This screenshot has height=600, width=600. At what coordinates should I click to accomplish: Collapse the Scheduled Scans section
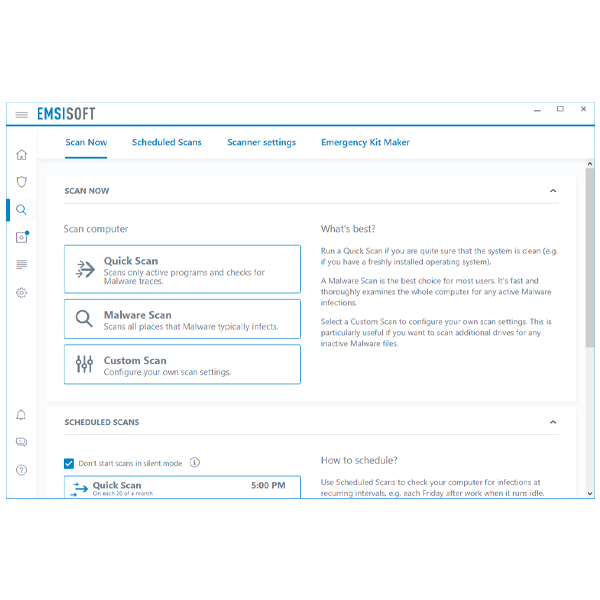[x=553, y=422]
